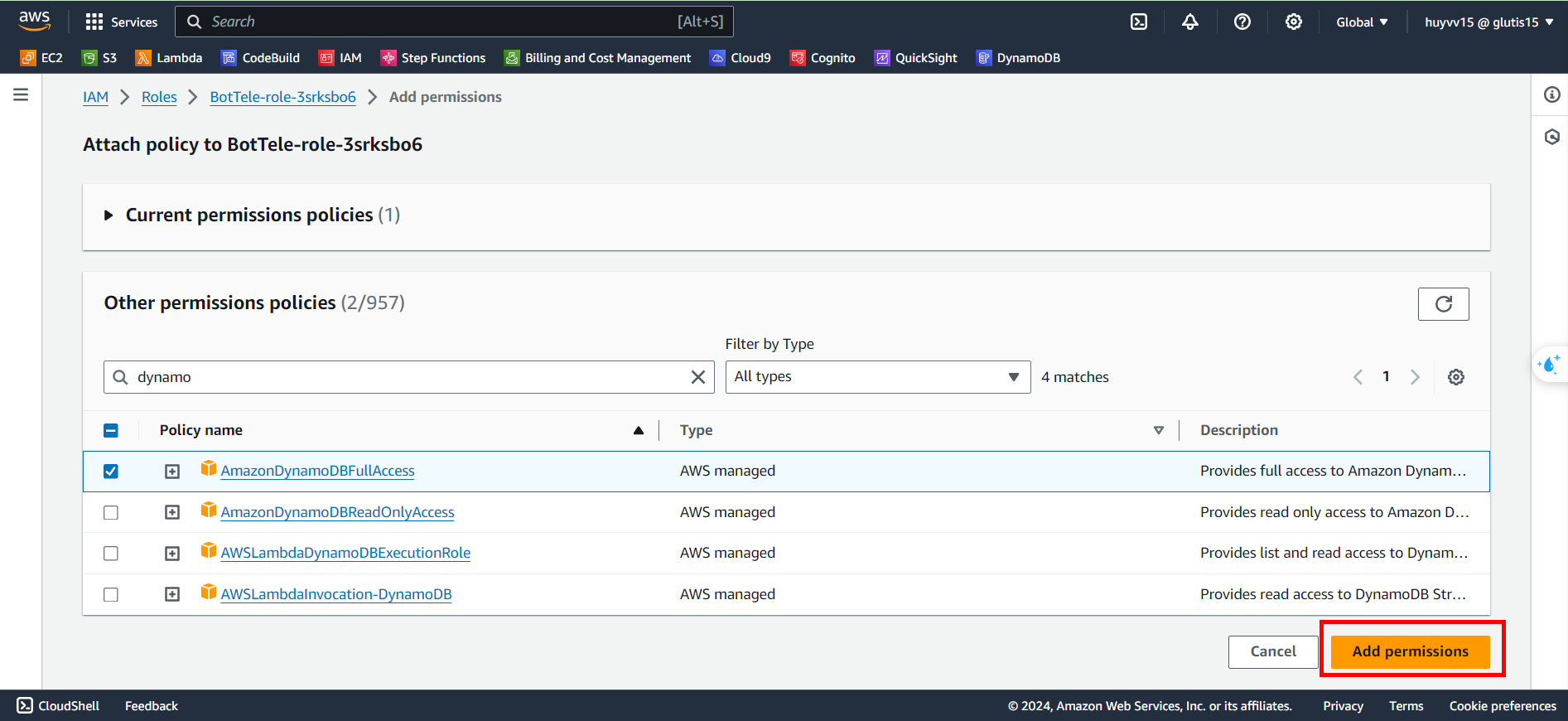Open AmazonDynamoDBReadOnlyAccess policy link

coord(337,512)
